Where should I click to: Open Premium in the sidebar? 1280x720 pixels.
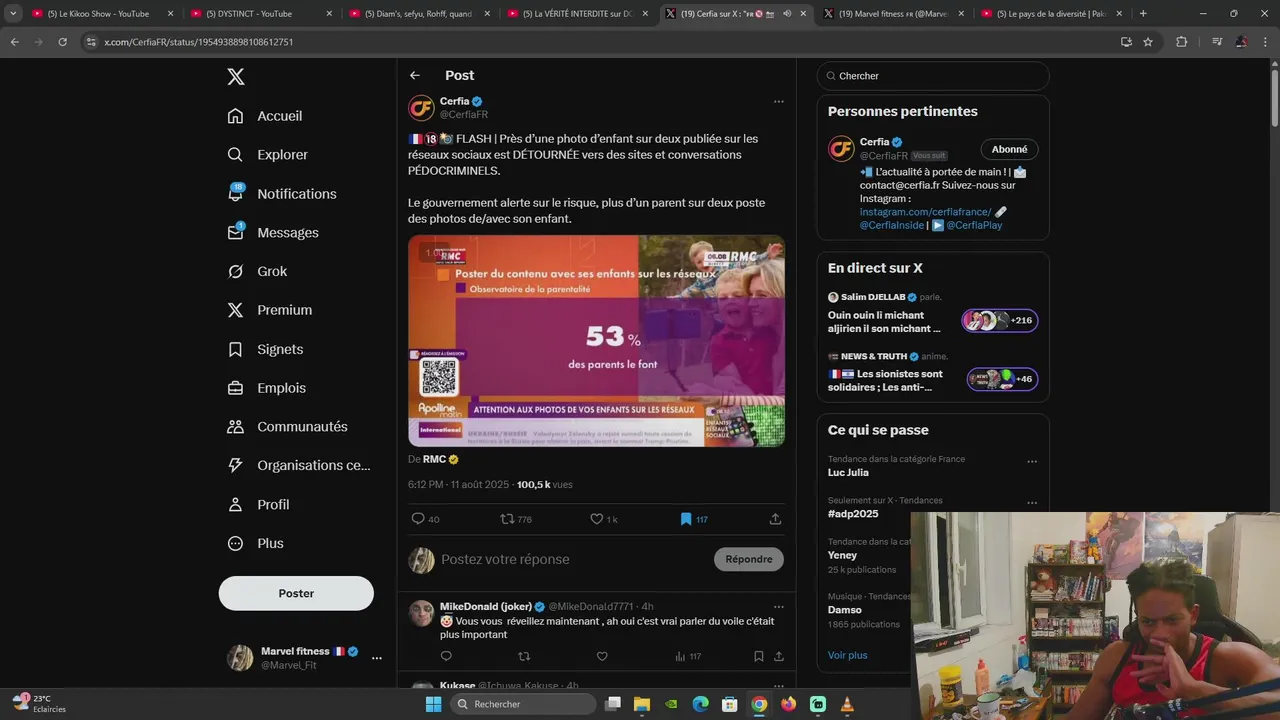tap(270, 310)
